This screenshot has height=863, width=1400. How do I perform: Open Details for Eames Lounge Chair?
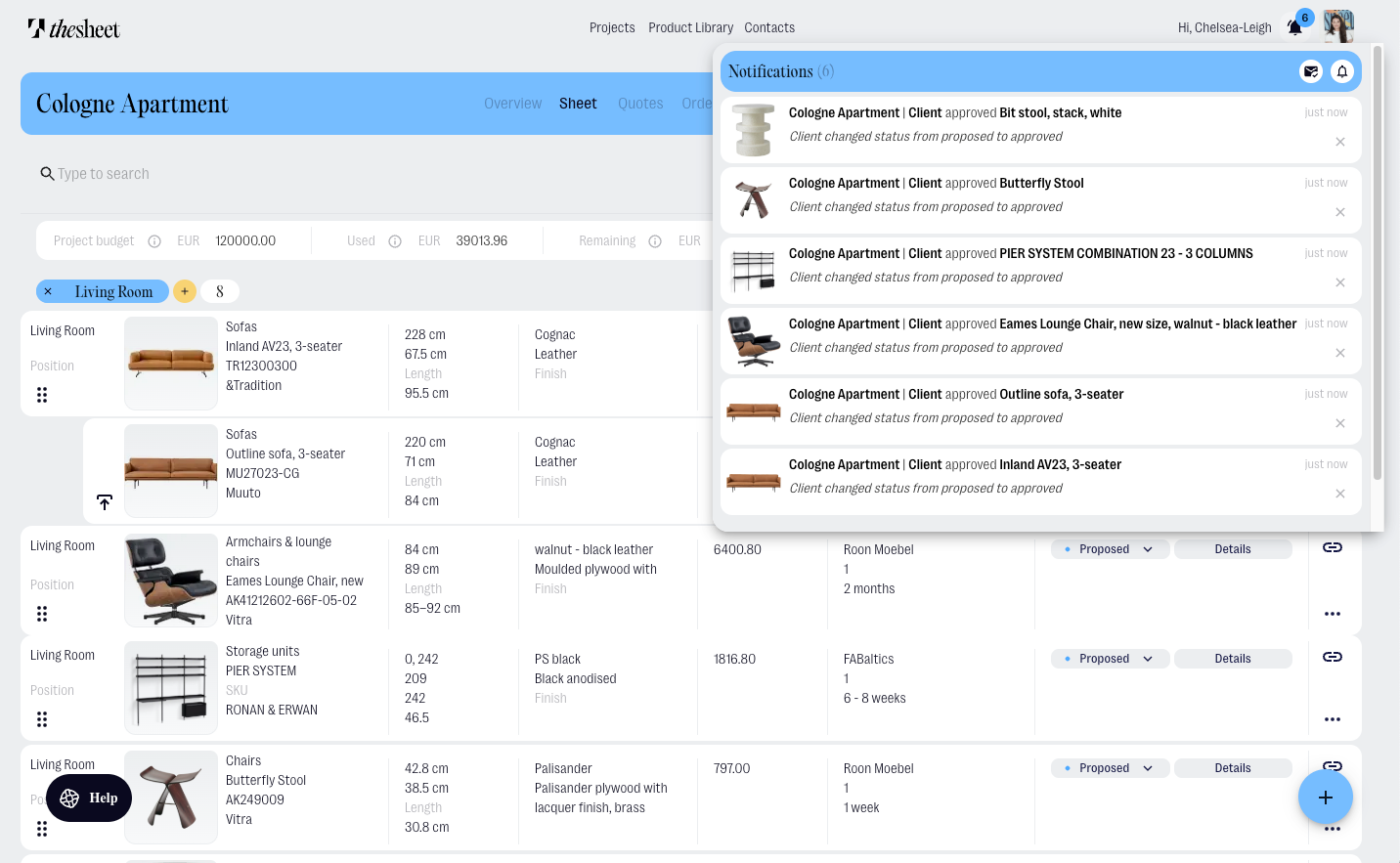click(x=1233, y=549)
